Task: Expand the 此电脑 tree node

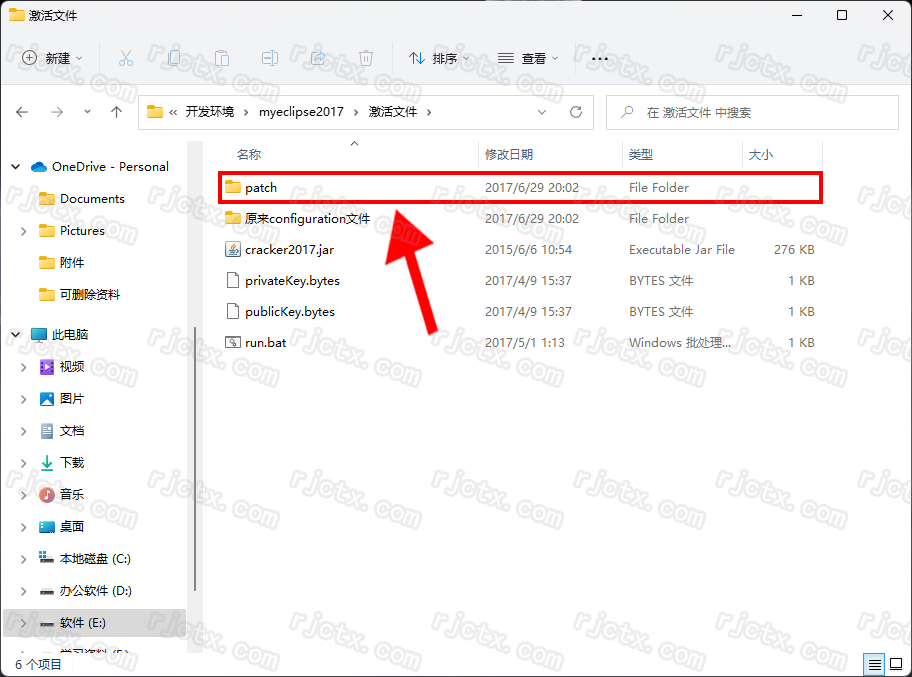Action: 16,335
